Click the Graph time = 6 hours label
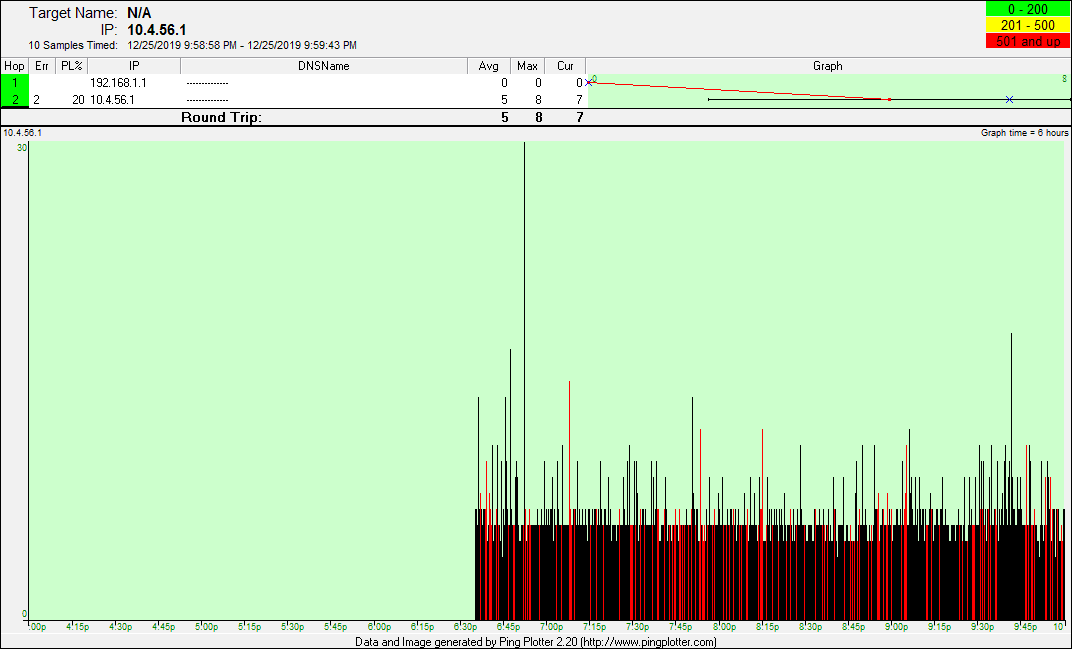Image resolution: width=1072 pixels, height=649 pixels. (1024, 133)
